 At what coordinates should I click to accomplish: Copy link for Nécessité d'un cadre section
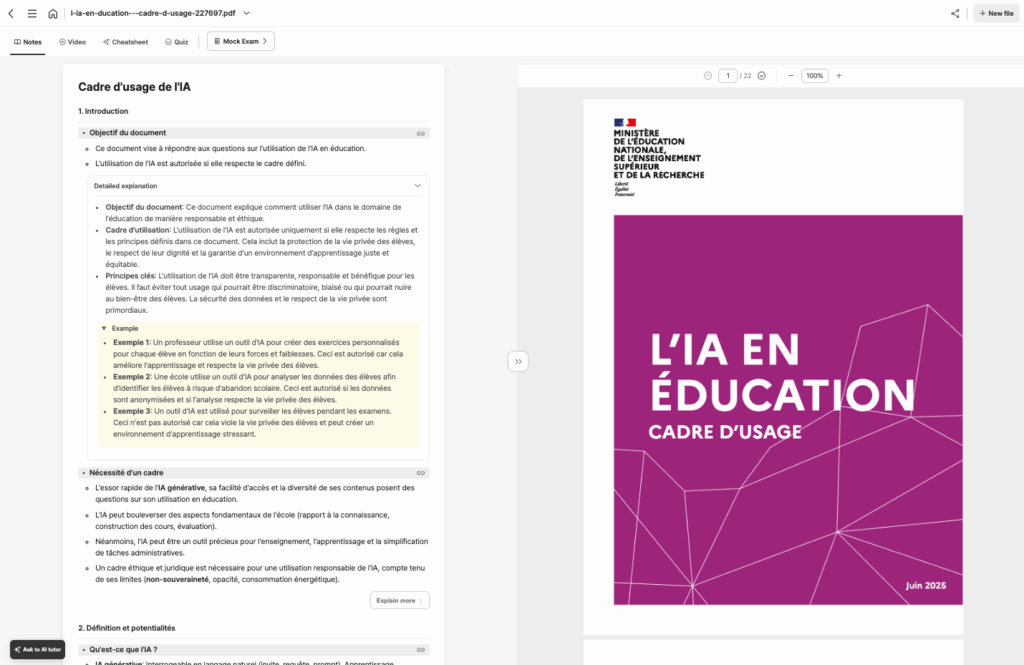pyautogui.click(x=421, y=473)
